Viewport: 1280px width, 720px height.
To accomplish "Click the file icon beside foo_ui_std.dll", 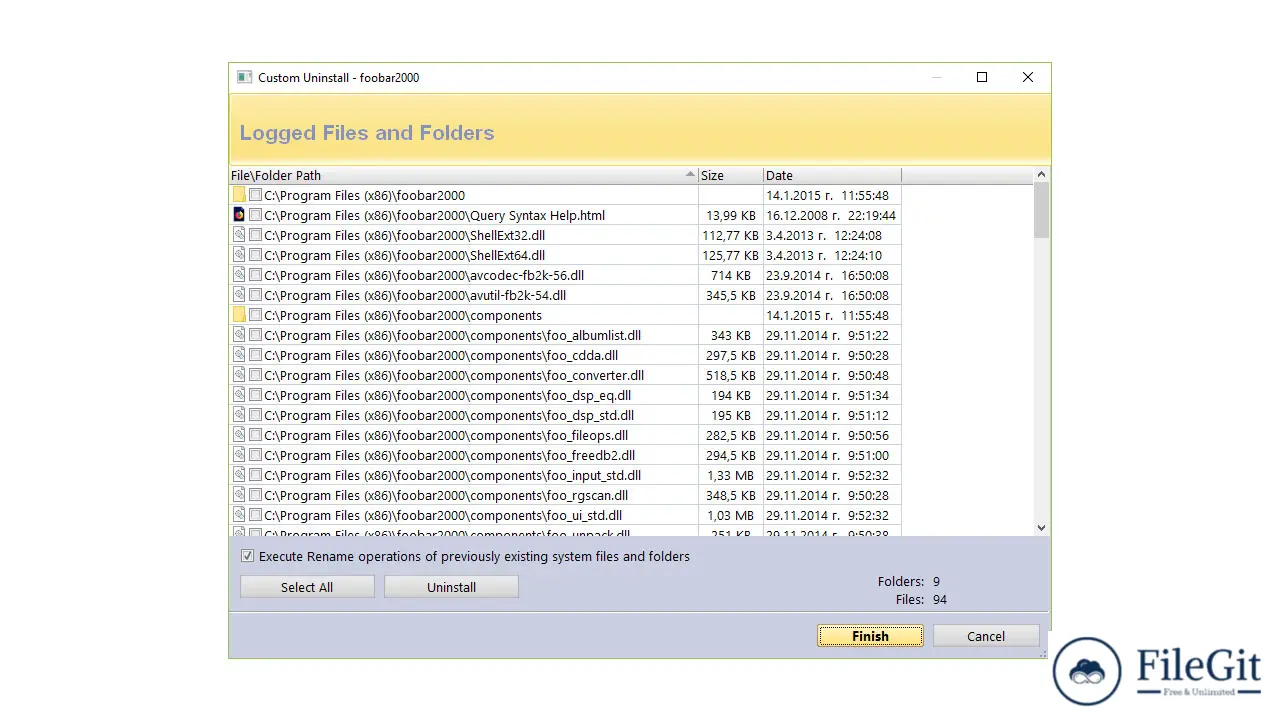I will tap(239, 515).
